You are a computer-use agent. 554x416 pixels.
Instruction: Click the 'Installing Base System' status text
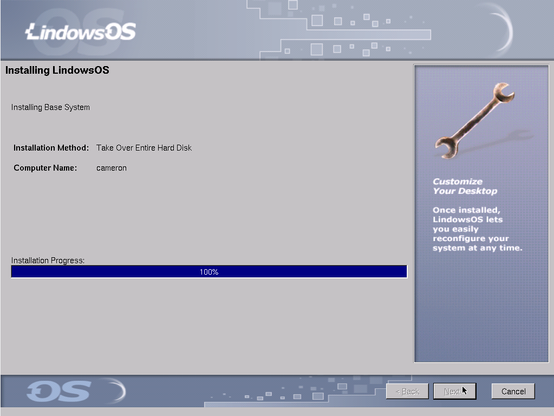[51, 107]
